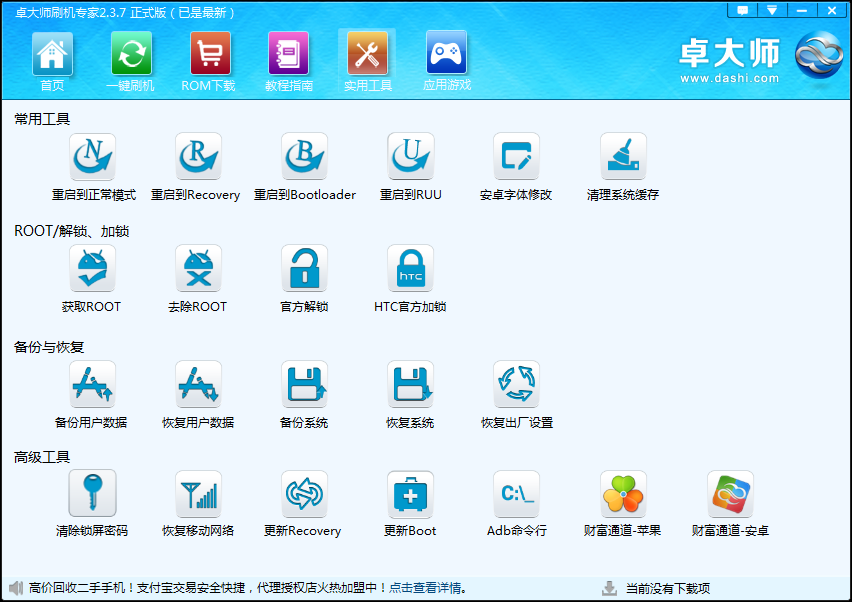This screenshot has height=602, width=852.
Task: Open the 恢复移动网络 tool
Action: pyautogui.click(x=198, y=493)
